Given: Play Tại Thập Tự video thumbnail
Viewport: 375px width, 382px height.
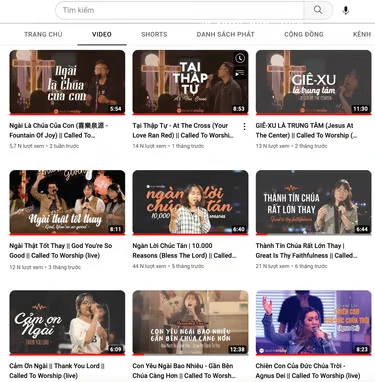Looking at the screenshot, I should tap(190, 82).
